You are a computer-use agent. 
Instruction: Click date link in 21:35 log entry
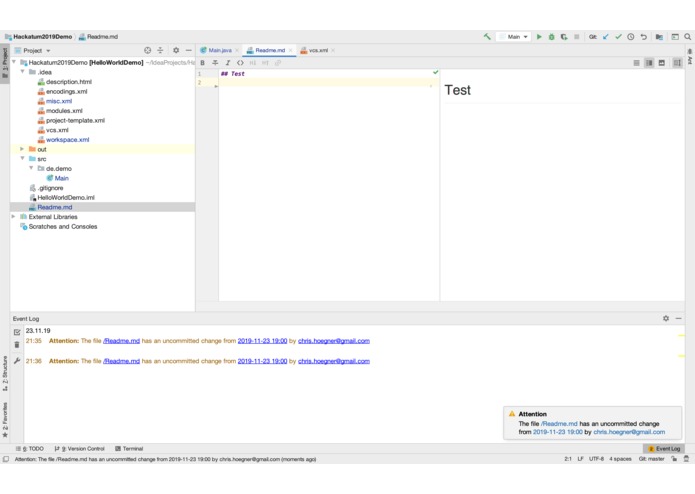click(262, 341)
